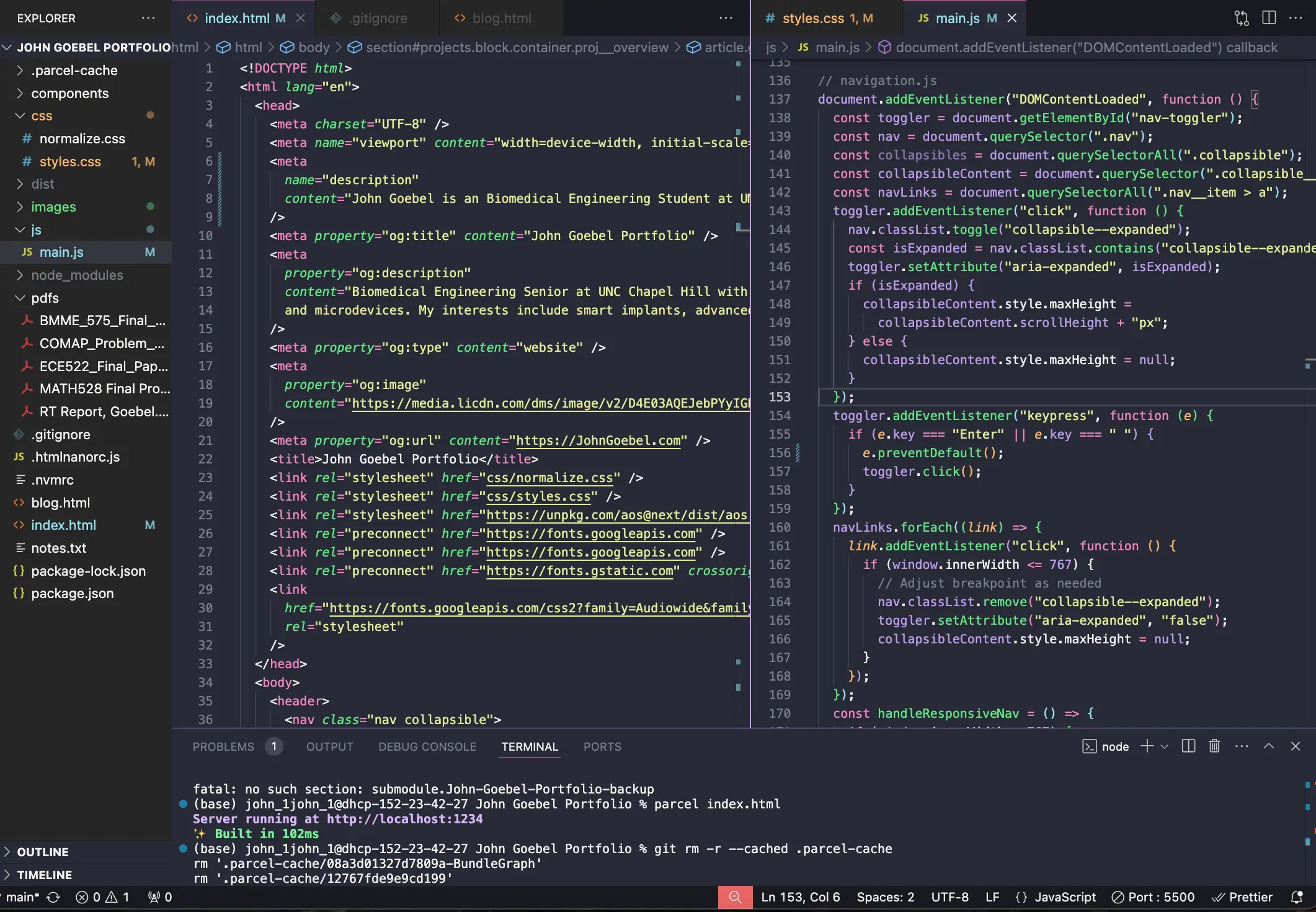Open Explorer more actions ellipsis
The width and height of the screenshot is (1316, 912).
click(x=148, y=18)
